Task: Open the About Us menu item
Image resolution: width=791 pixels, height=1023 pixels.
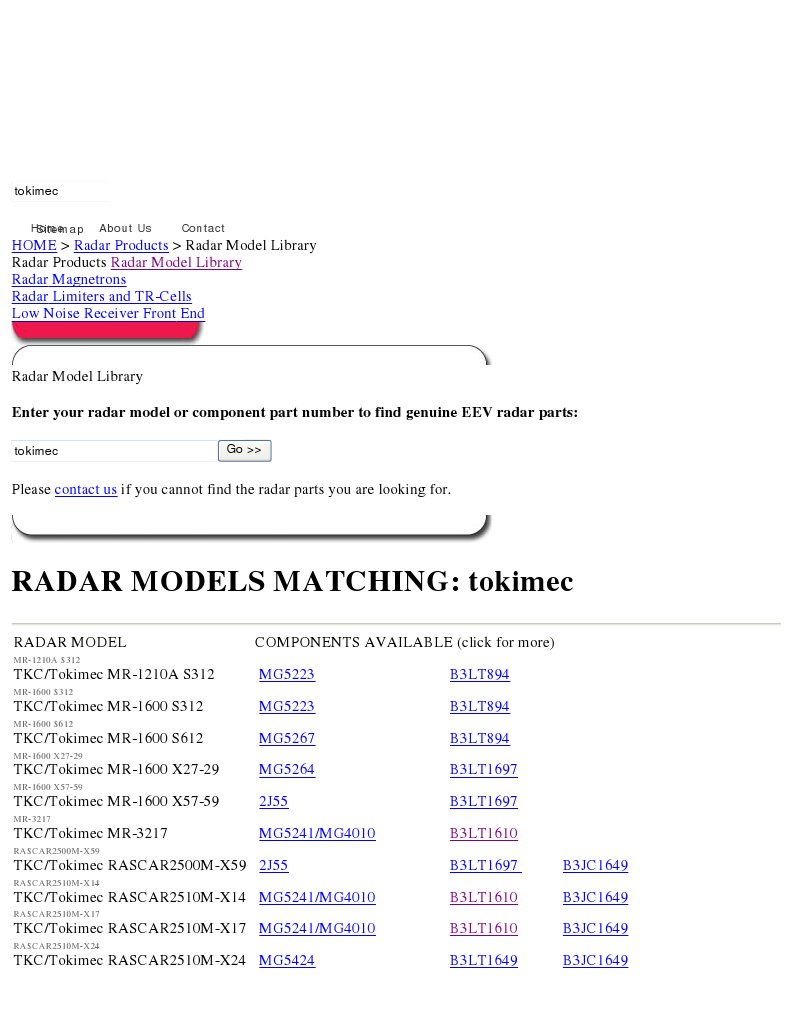Action: (125, 228)
